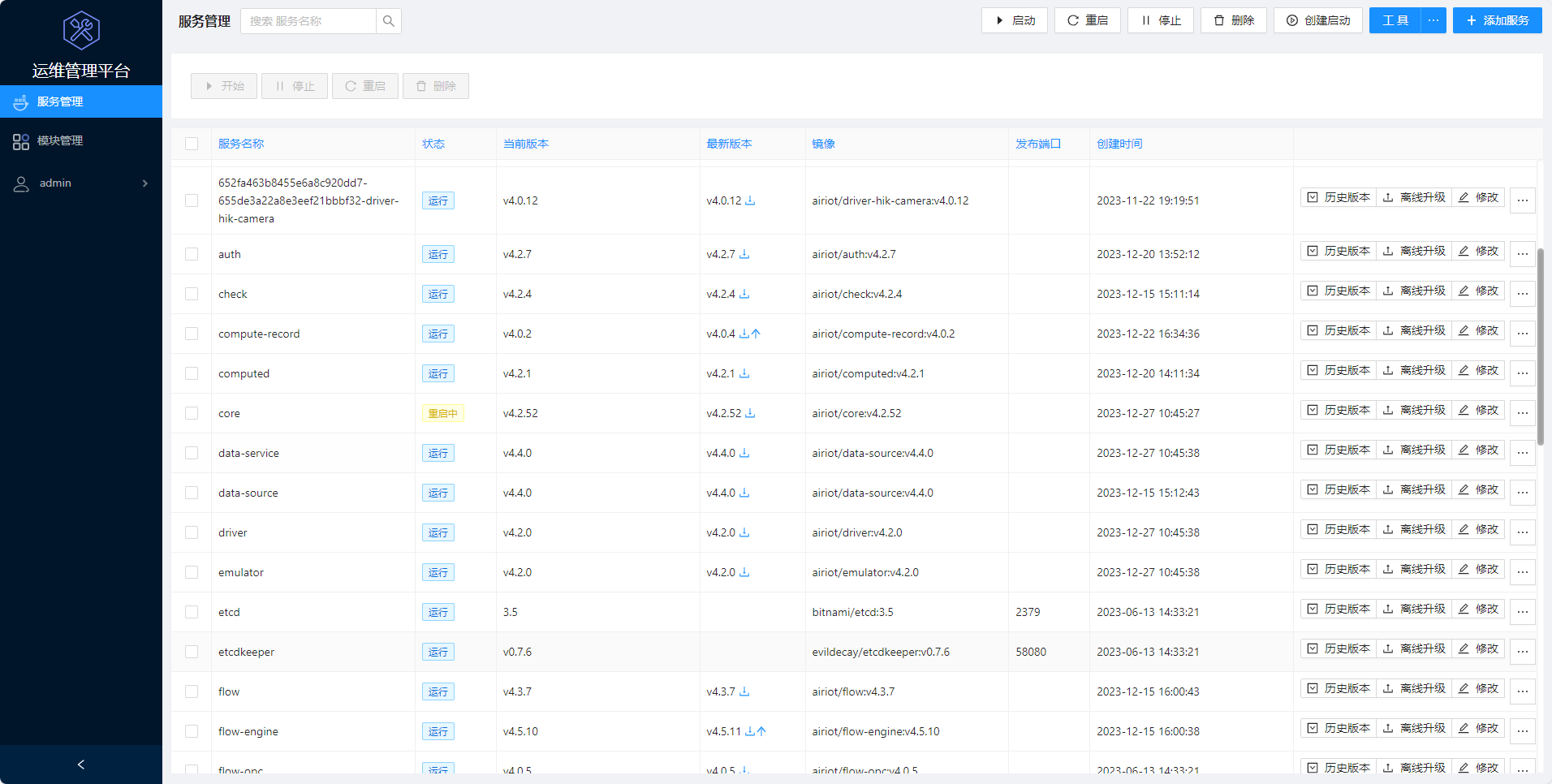
Task: Open more actions for hik-camera row
Action: point(1523,200)
